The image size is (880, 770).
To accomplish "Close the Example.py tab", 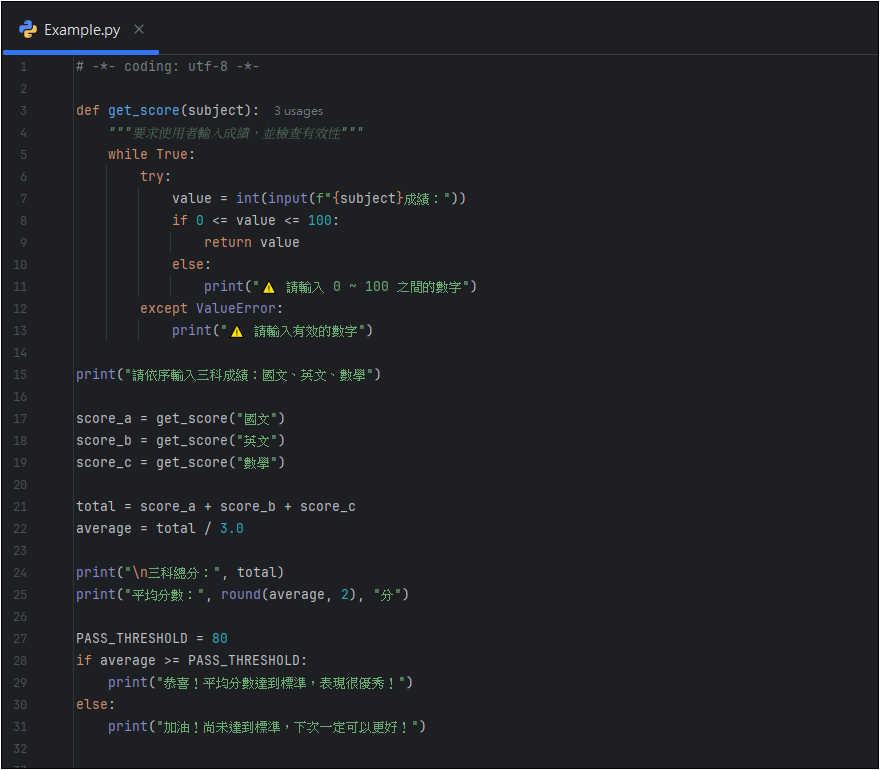I will pyautogui.click(x=139, y=29).
